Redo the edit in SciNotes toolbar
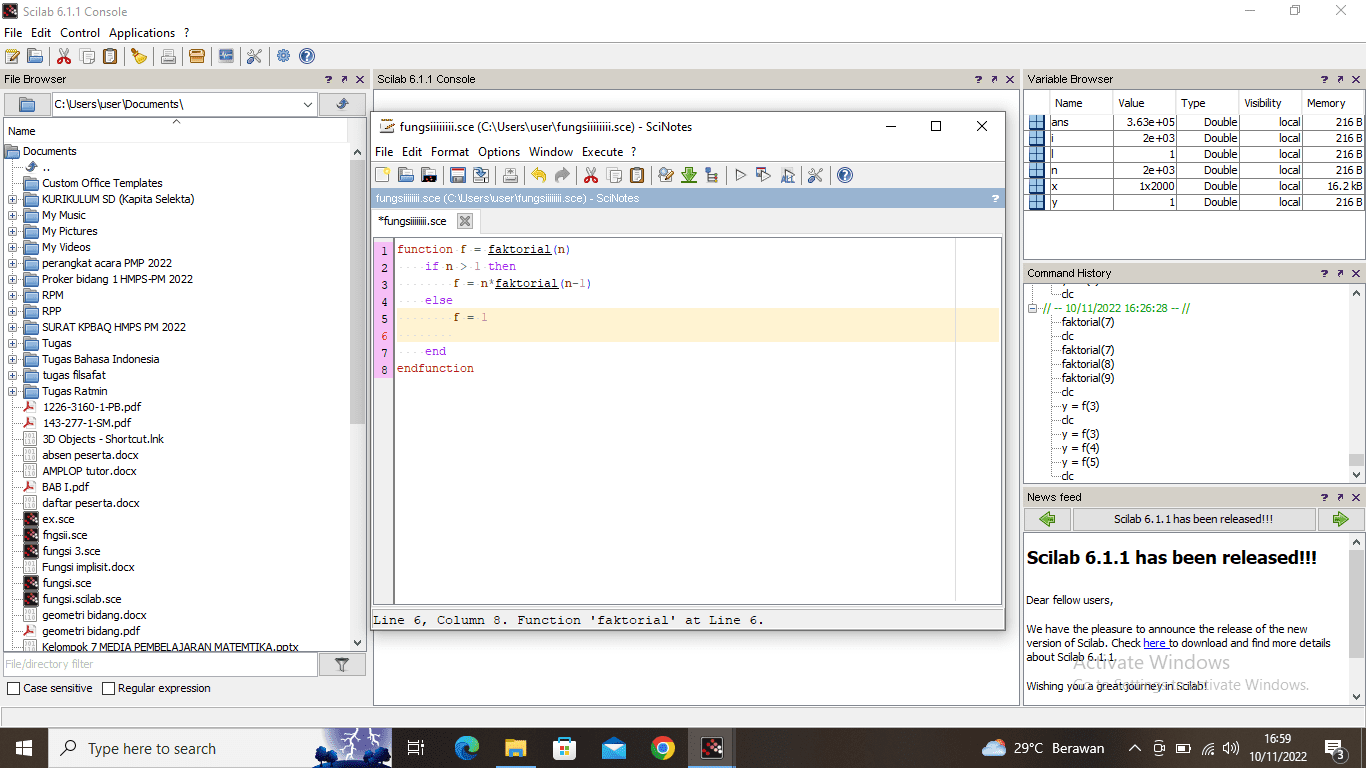Viewport: 1366px width, 768px height. (x=561, y=175)
